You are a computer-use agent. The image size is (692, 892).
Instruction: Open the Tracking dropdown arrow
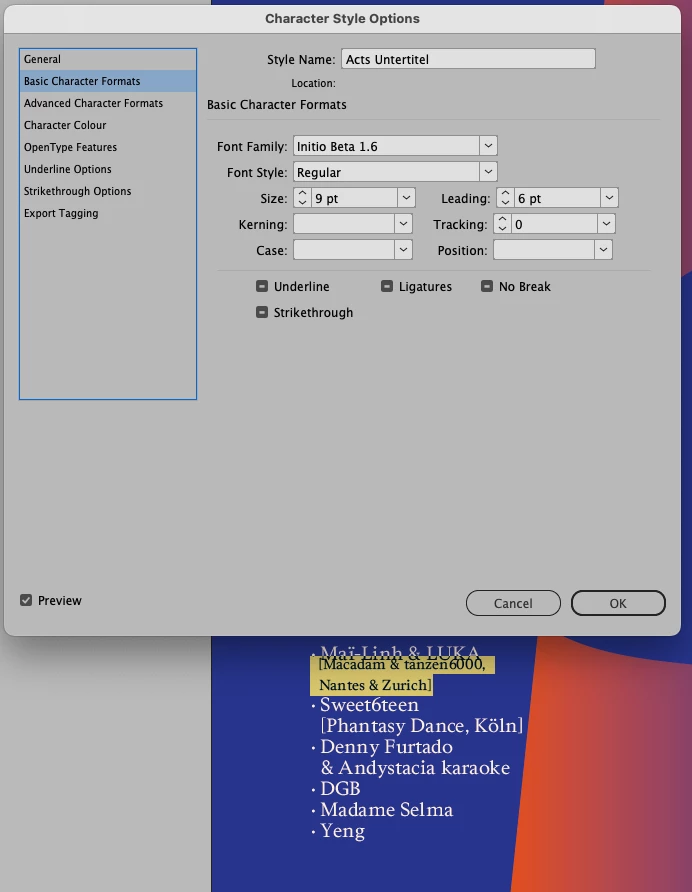point(607,224)
